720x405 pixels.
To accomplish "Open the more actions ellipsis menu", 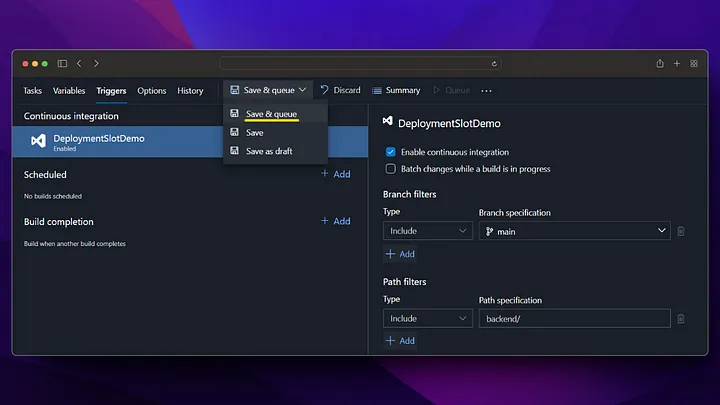I will point(486,90).
